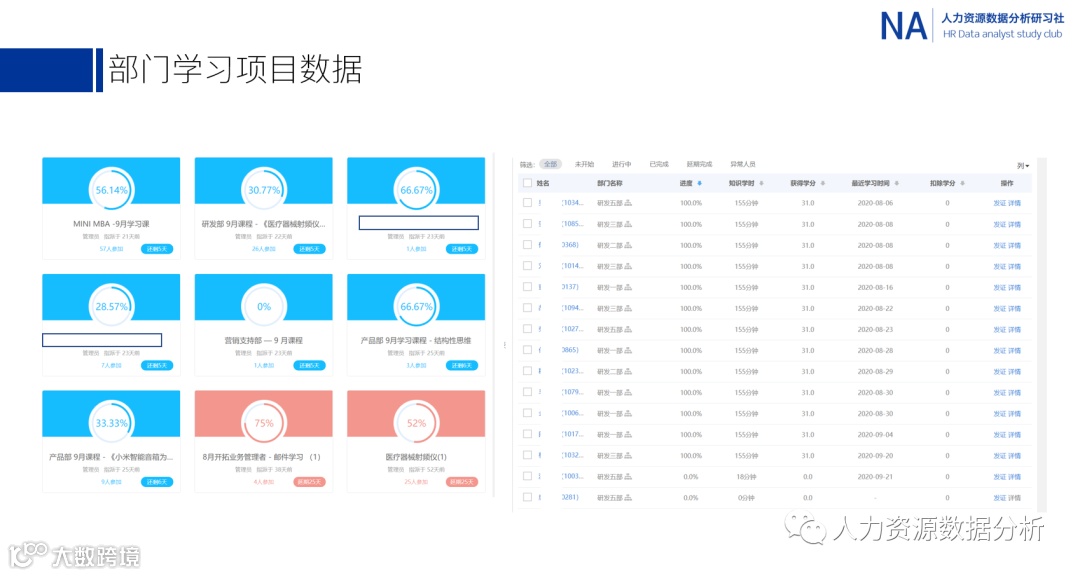Click 还剩6天 badge on 产品部 9月学习课程 card
The width and height of the screenshot is (1080, 576).
pyautogui.click(x=461, y=365)
